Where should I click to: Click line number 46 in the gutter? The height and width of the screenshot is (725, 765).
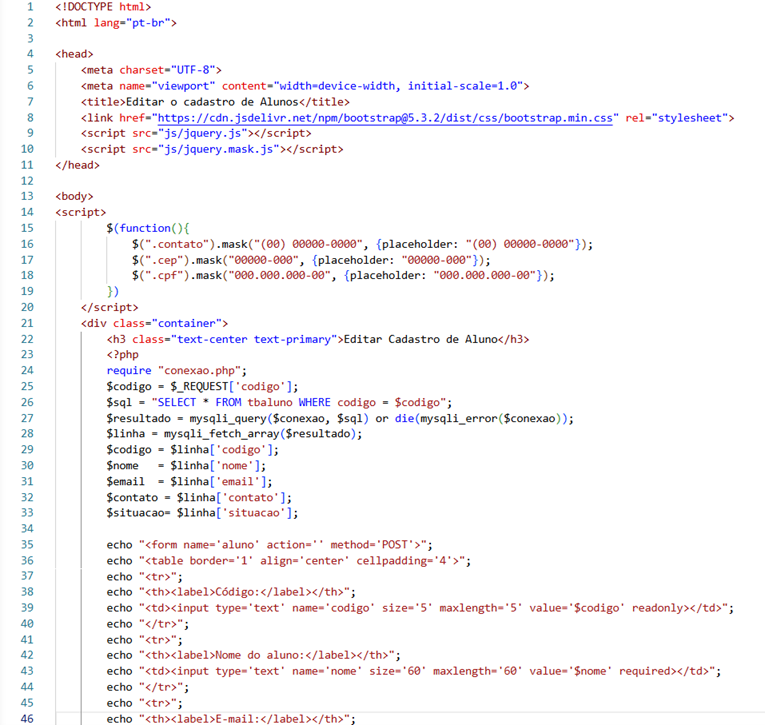(x=27, y=719)
